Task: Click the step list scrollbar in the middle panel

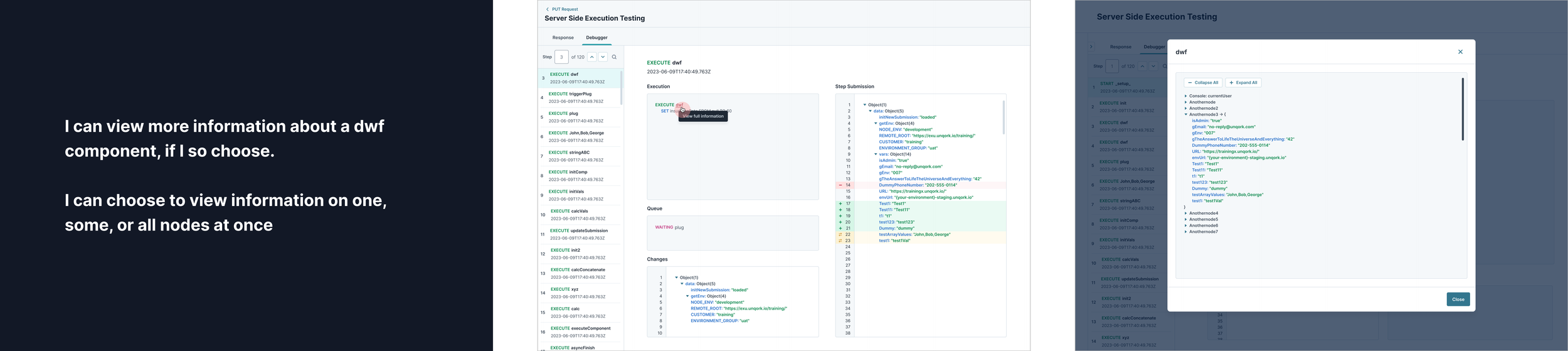Action: pyautogui.click(x=621, y=88)
